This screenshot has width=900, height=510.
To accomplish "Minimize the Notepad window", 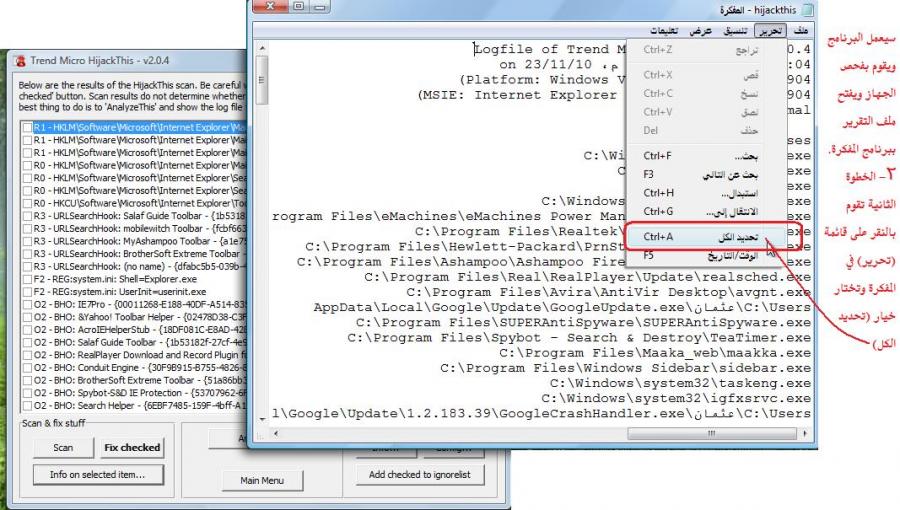I will point(321,8).
